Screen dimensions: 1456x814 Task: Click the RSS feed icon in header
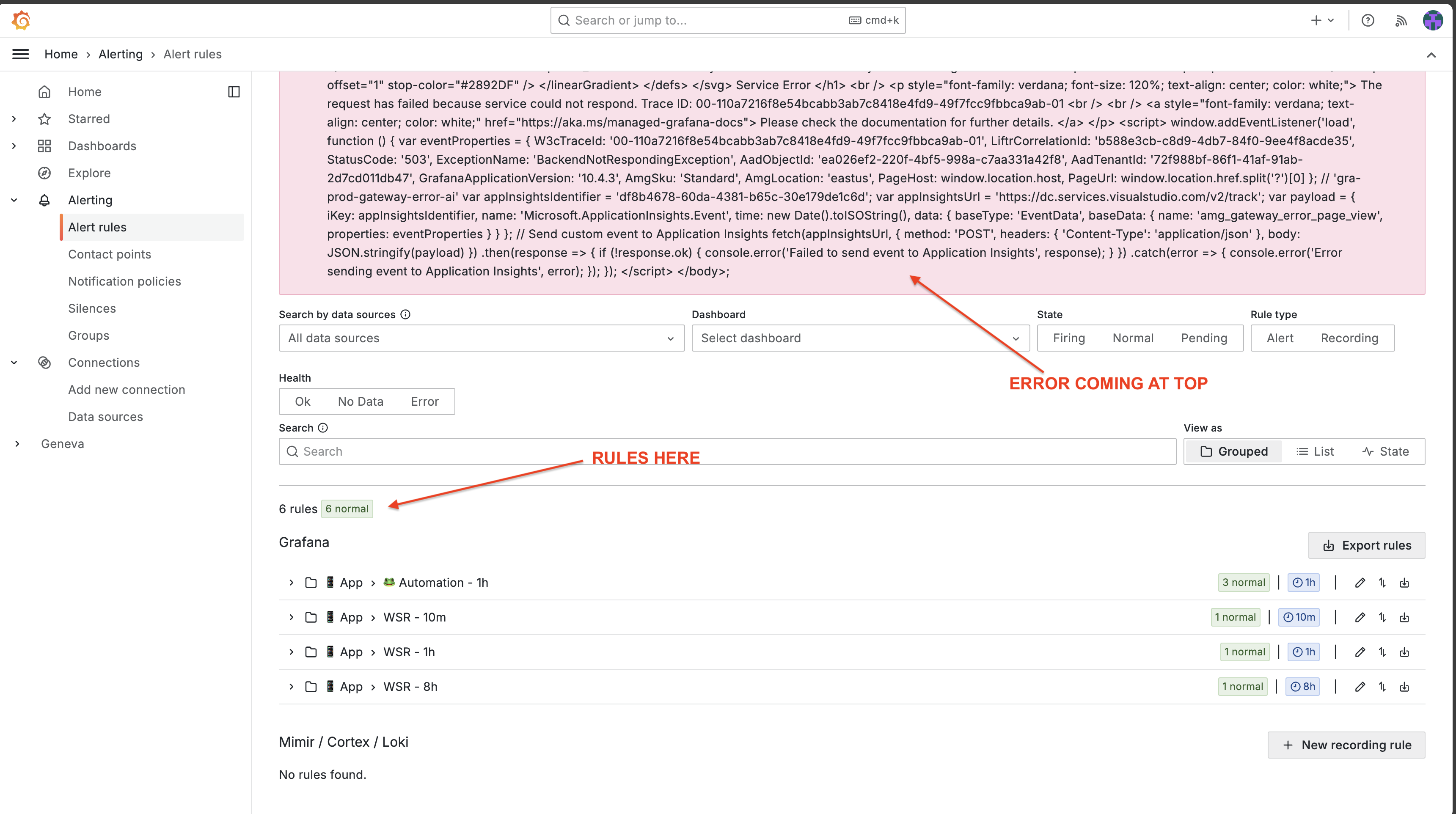(1402, 20)
